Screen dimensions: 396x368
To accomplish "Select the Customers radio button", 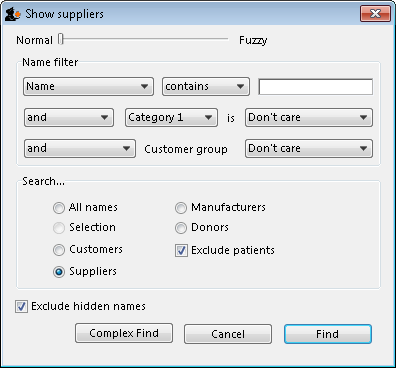I will 59,250.
